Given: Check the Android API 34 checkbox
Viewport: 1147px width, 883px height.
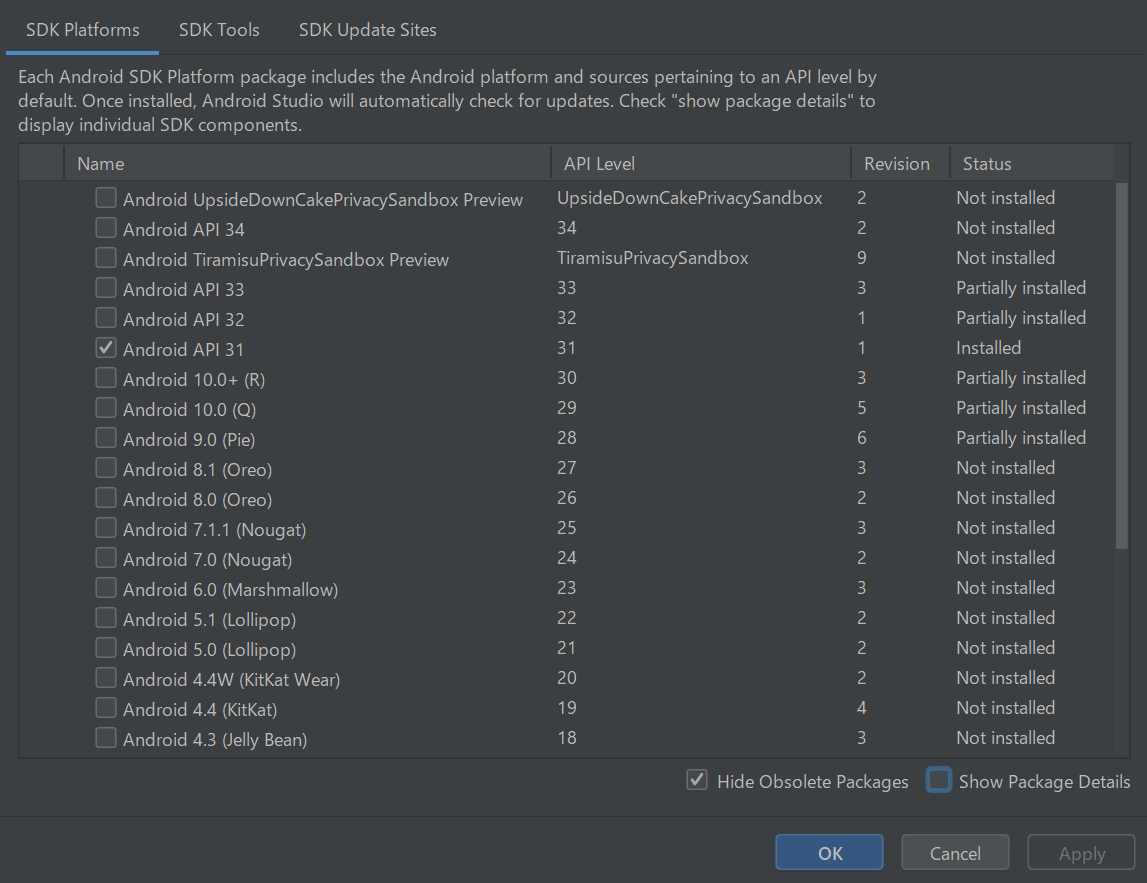Looking at the screenshot, I should click(106, 228).
